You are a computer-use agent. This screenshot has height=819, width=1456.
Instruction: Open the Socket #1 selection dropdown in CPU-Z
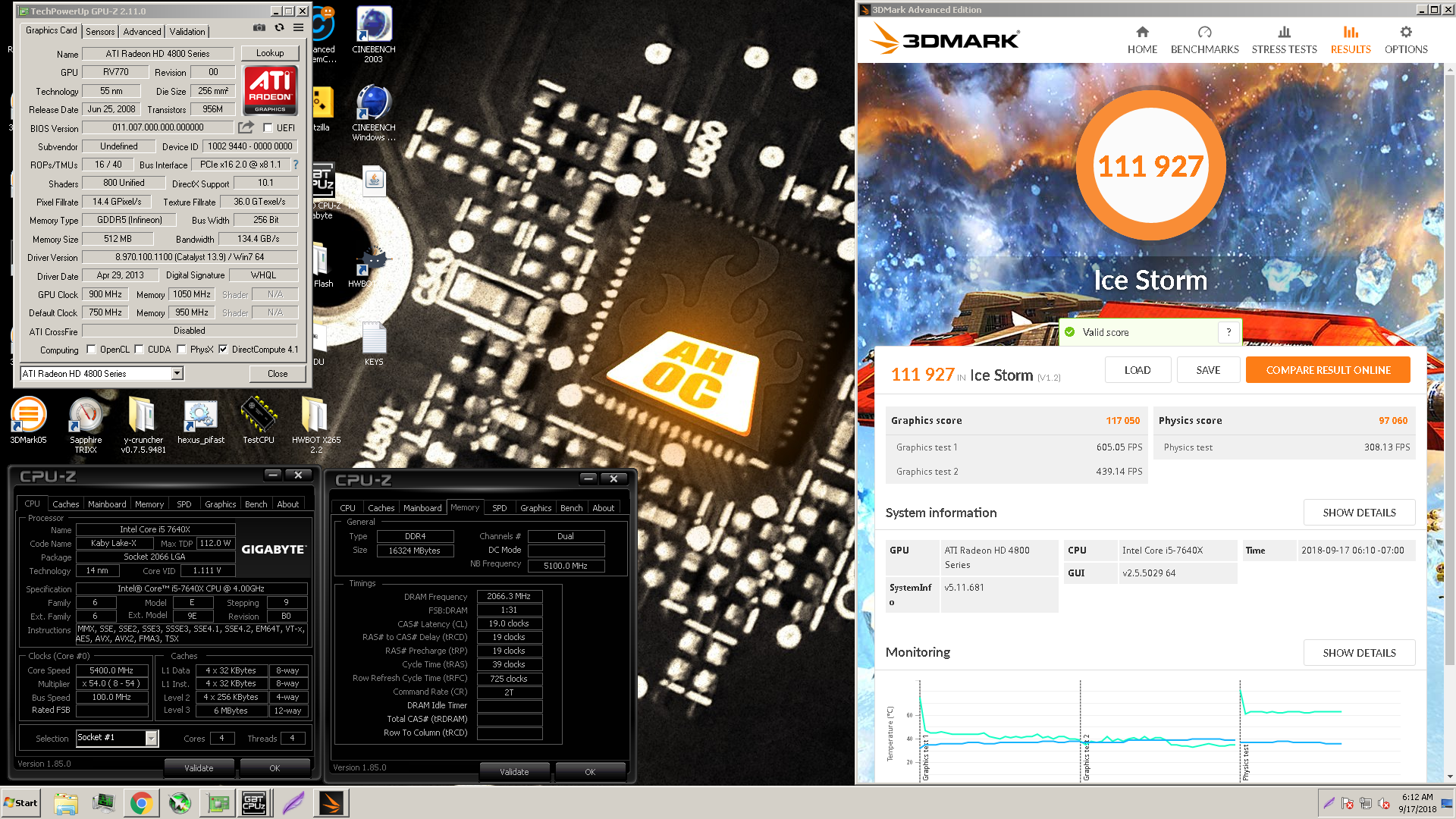(151, 738)
